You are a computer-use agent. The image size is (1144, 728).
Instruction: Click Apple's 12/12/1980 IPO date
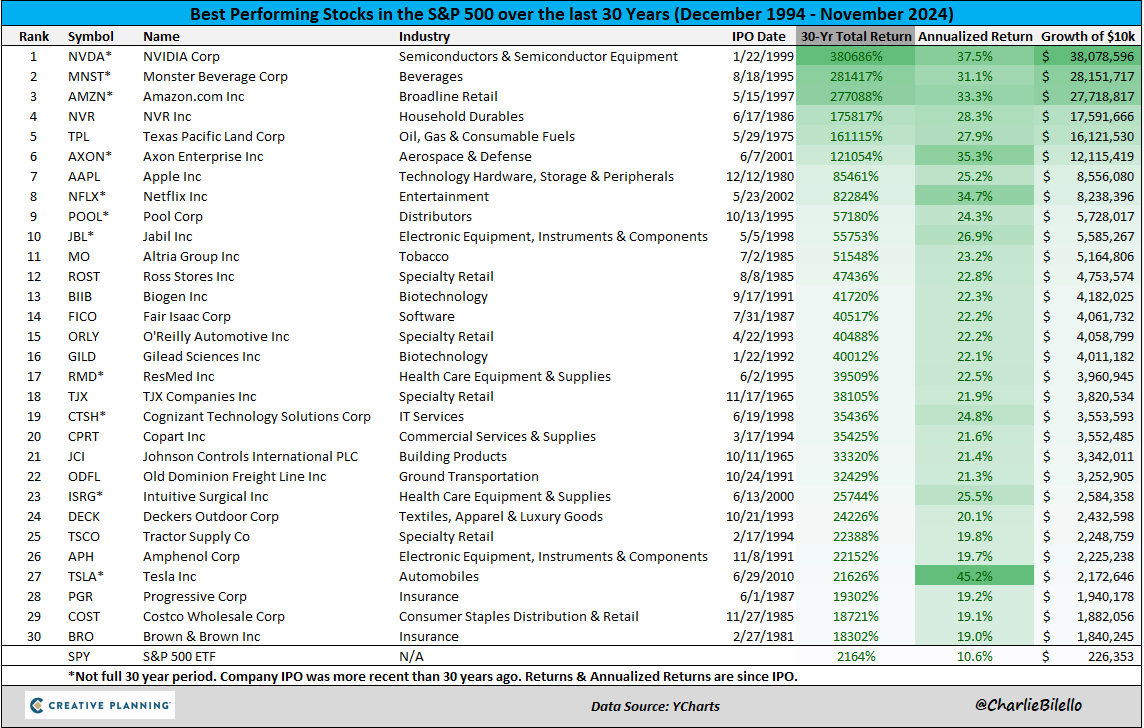point(760,177)
